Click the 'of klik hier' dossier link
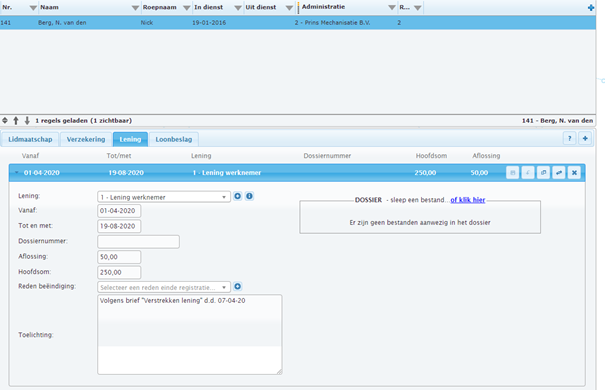605x390 pixels. coord(468,200)
